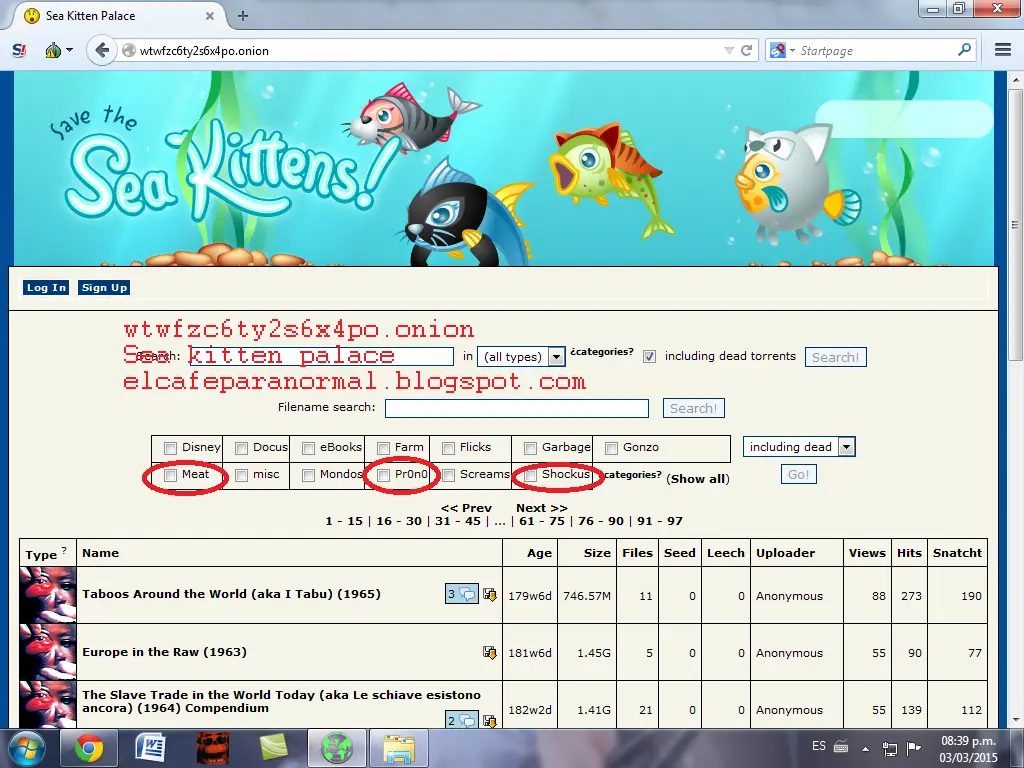Click the Go! button
The height and width of the screenshot is (768, 1024).
(799, 474)
